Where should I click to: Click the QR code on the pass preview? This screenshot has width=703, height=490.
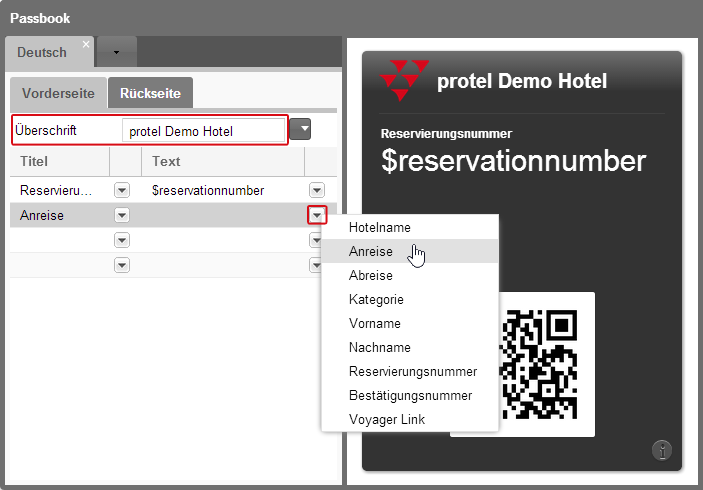[539, 364]
